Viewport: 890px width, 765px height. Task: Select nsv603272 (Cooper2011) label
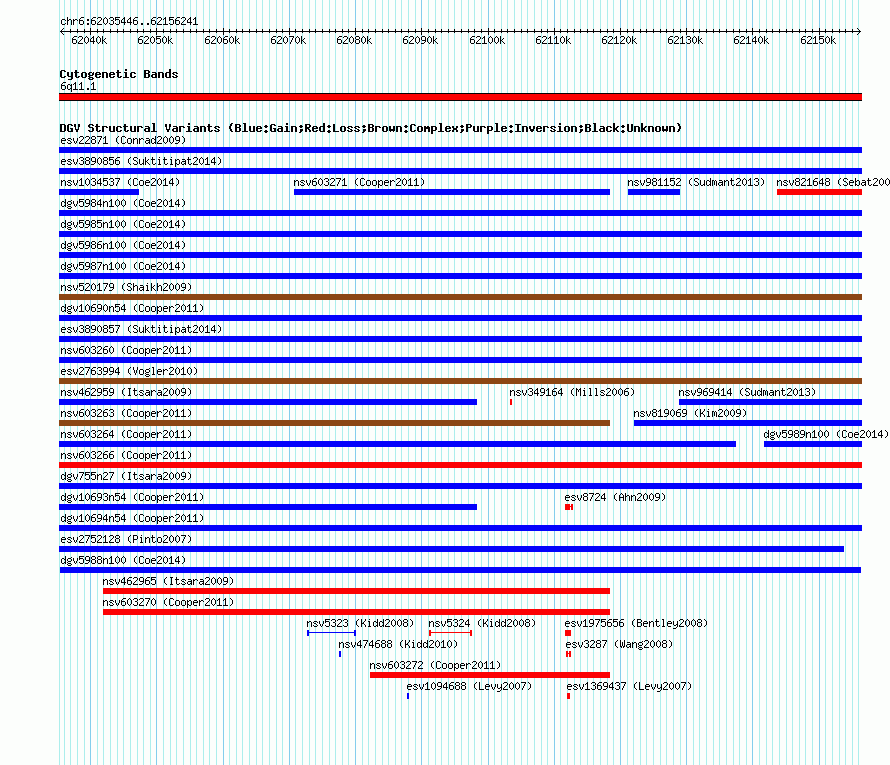(x=435, y=665)
